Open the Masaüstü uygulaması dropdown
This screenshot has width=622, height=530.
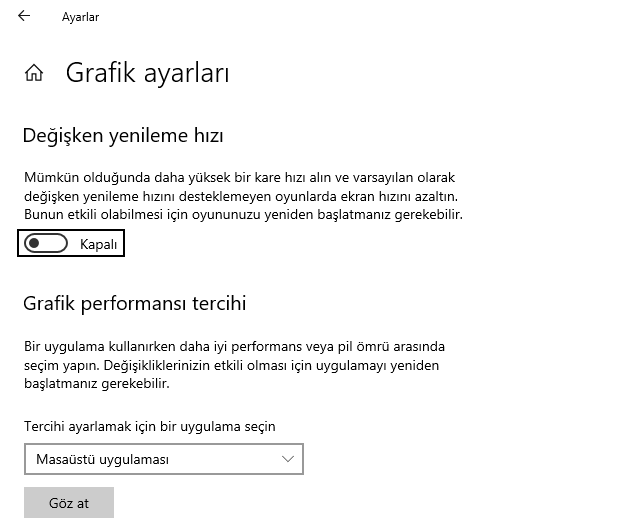pos(163,459)
